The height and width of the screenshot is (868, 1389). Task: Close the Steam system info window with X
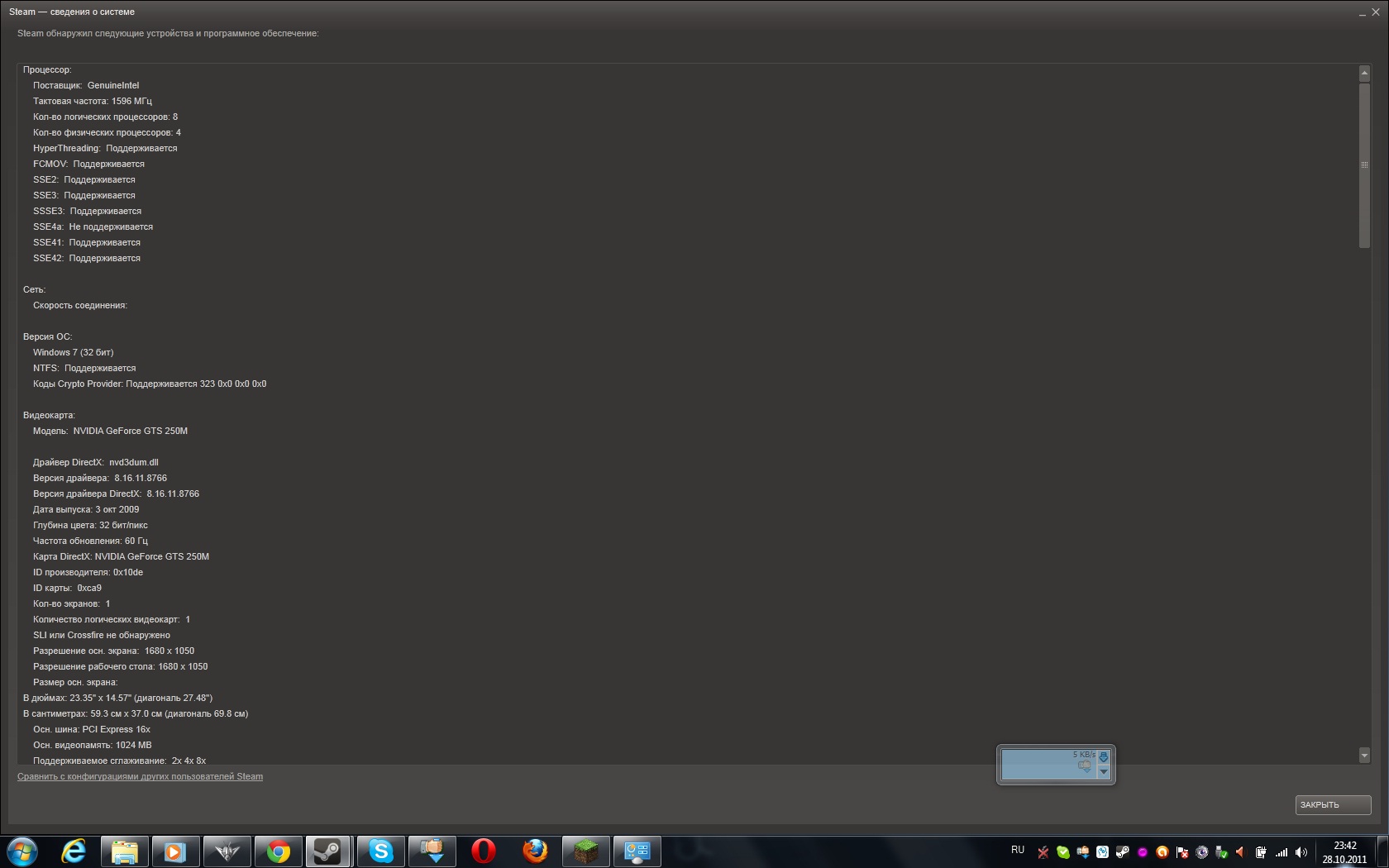pyautogui.click(x=1376, y=12)
